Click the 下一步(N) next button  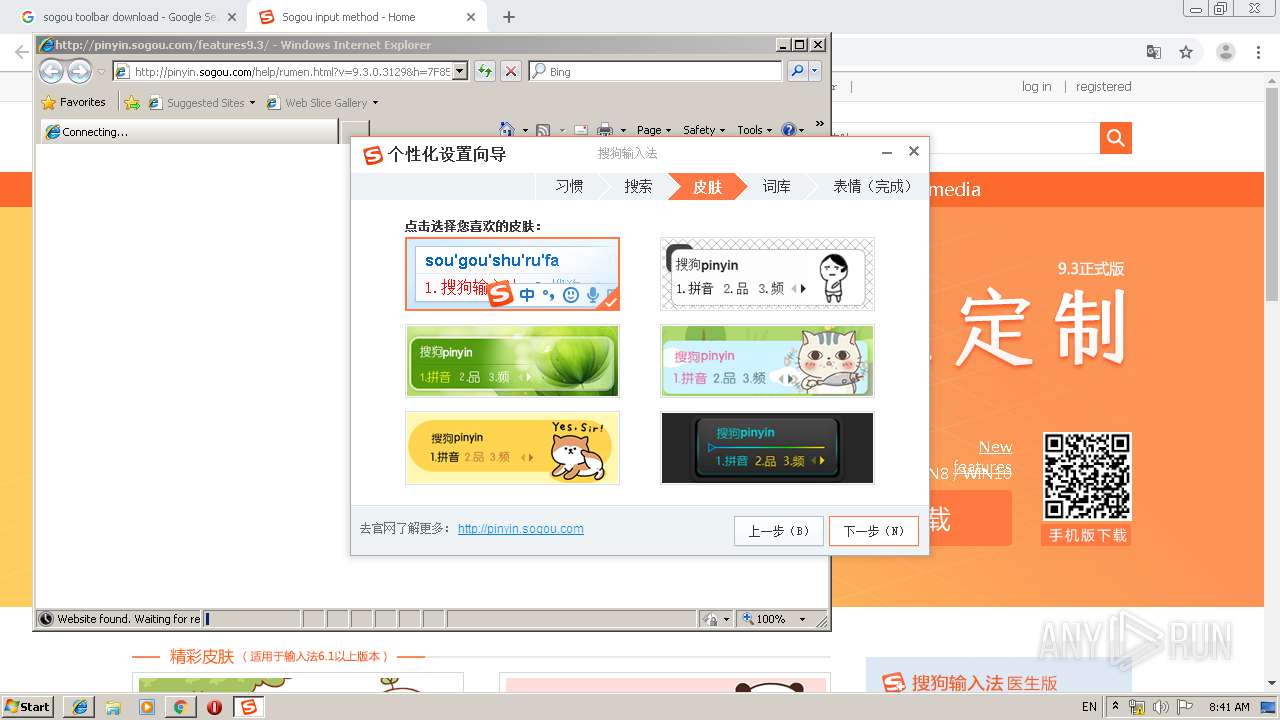point(874,531)
